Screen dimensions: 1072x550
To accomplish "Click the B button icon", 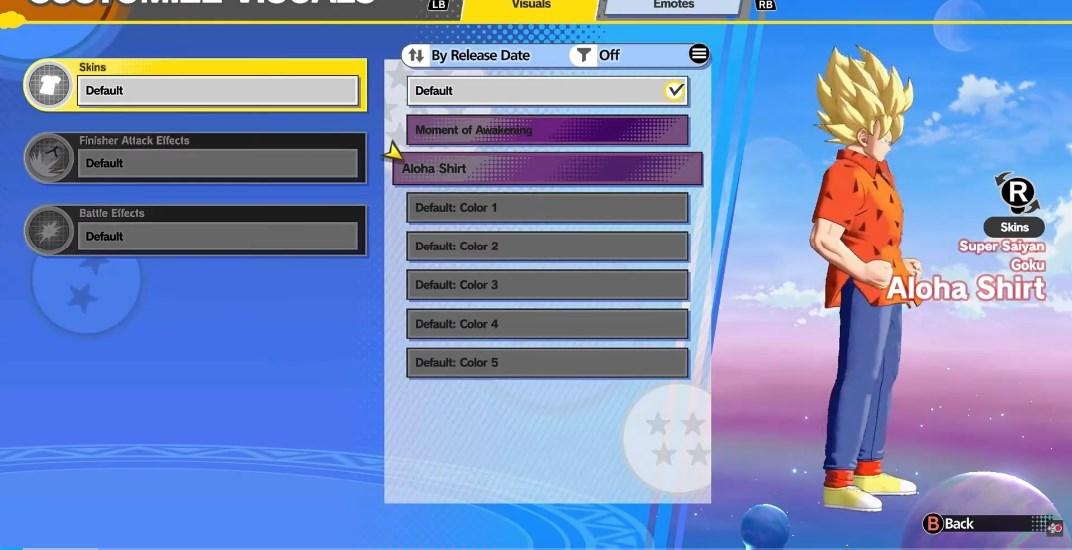I will (933, 524).
